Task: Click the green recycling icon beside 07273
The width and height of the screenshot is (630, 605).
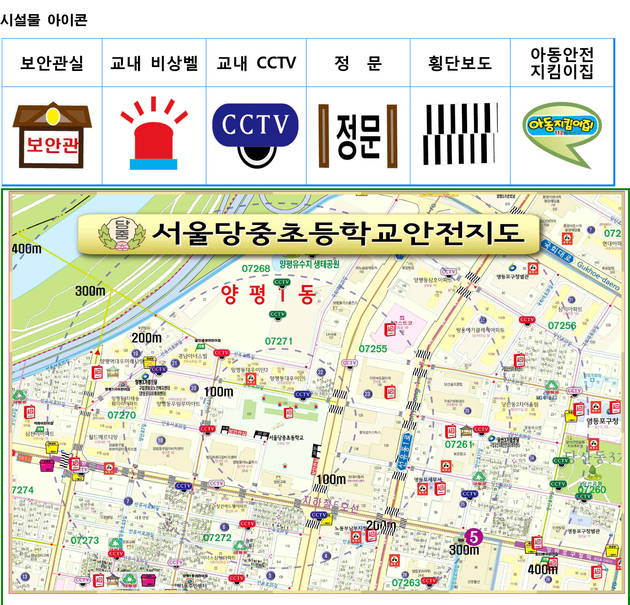Action: point(116,544)
